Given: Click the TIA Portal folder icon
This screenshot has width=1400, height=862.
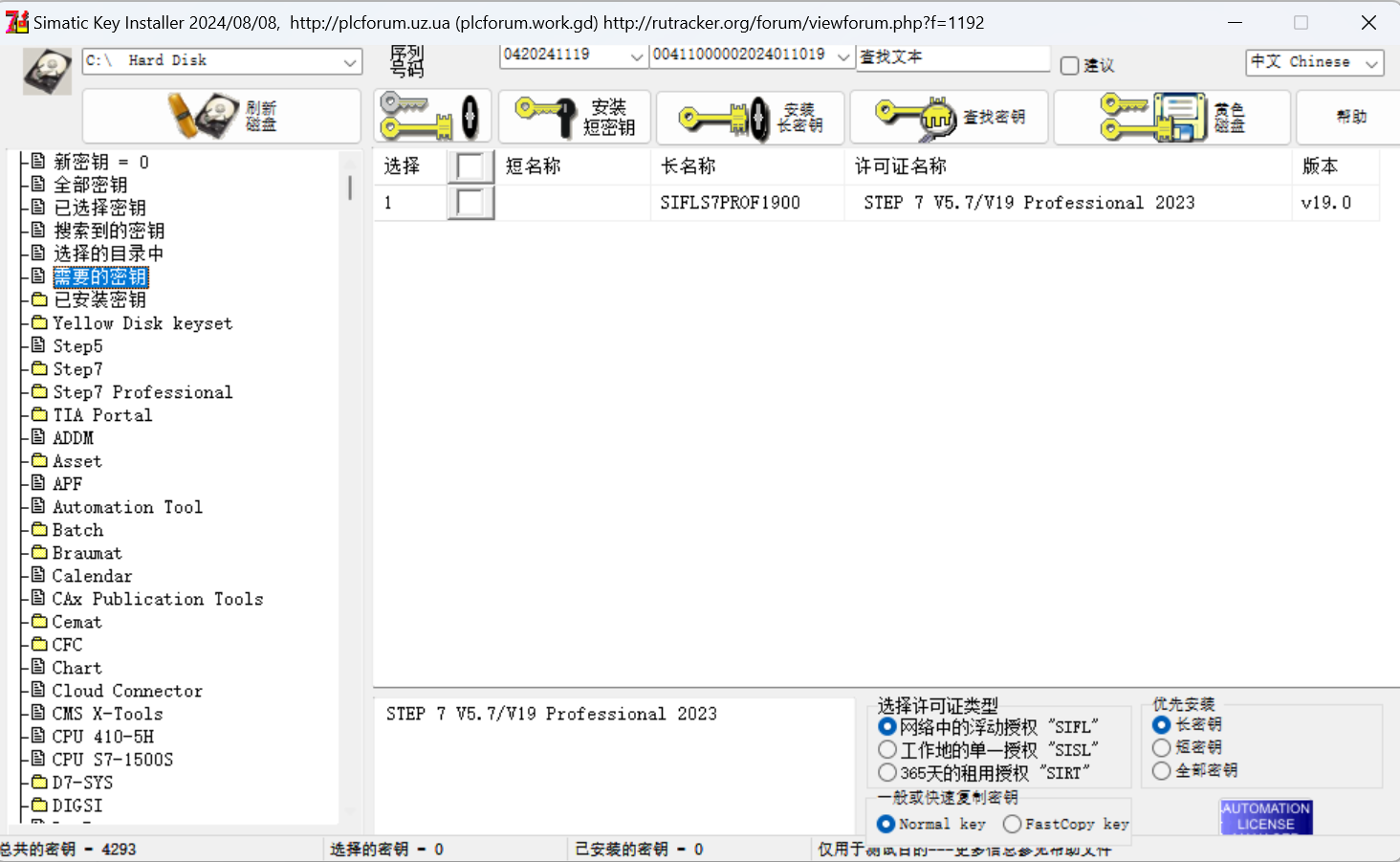Looking at the screenshot, I should coord(39,414).
